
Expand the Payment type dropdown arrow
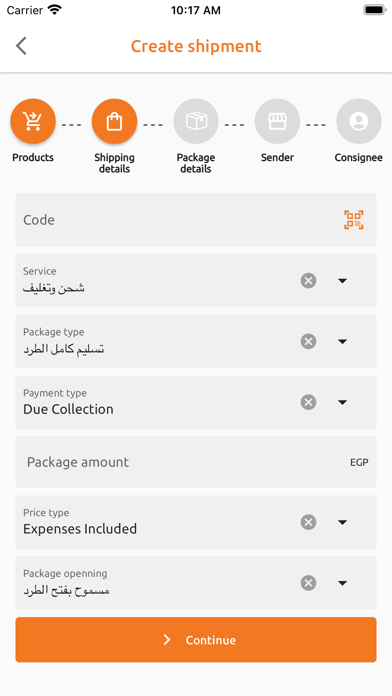click(x=342, y=402)
